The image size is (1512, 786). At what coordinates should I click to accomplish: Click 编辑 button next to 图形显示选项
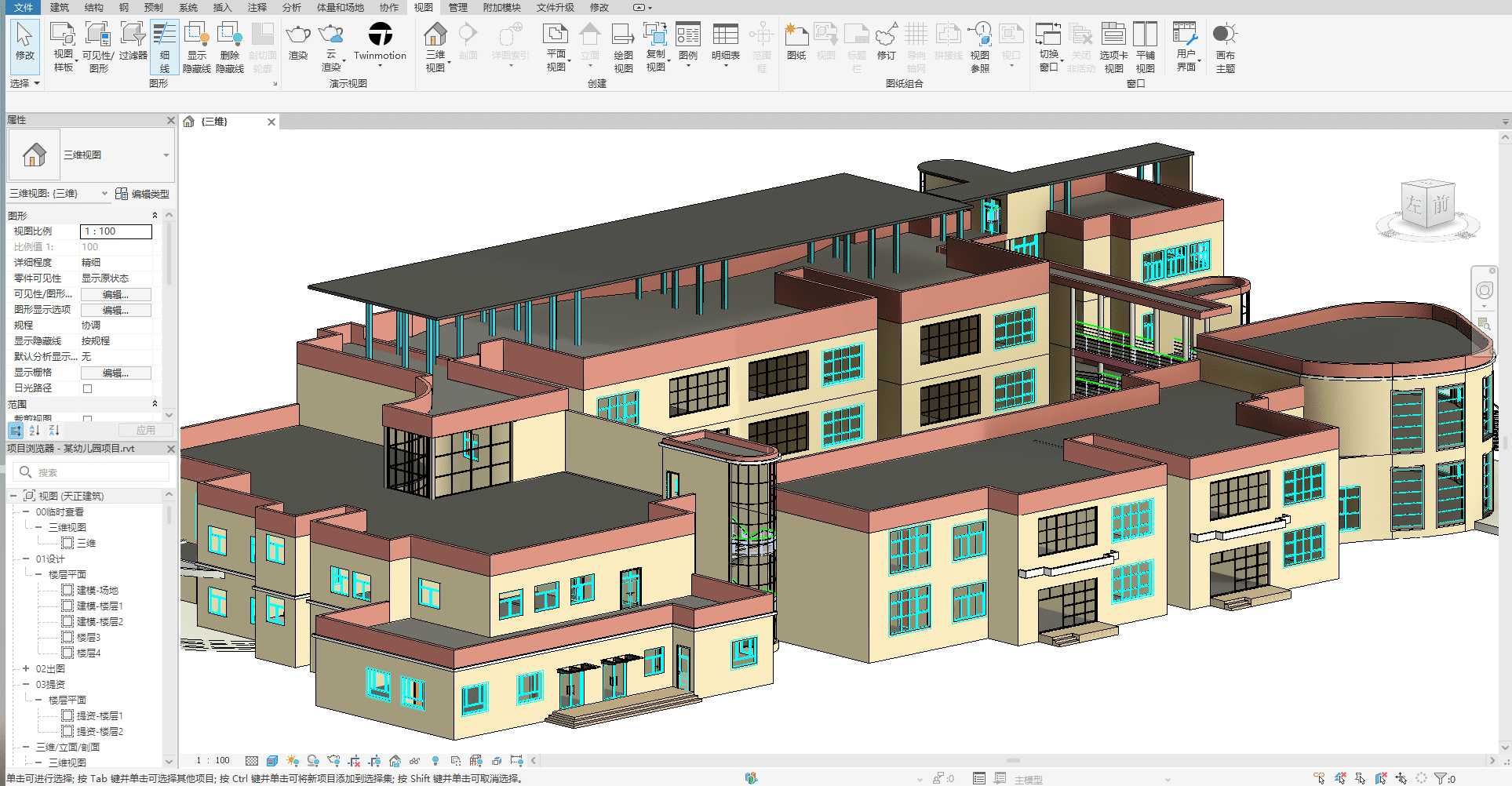click(x=115, y=310)
